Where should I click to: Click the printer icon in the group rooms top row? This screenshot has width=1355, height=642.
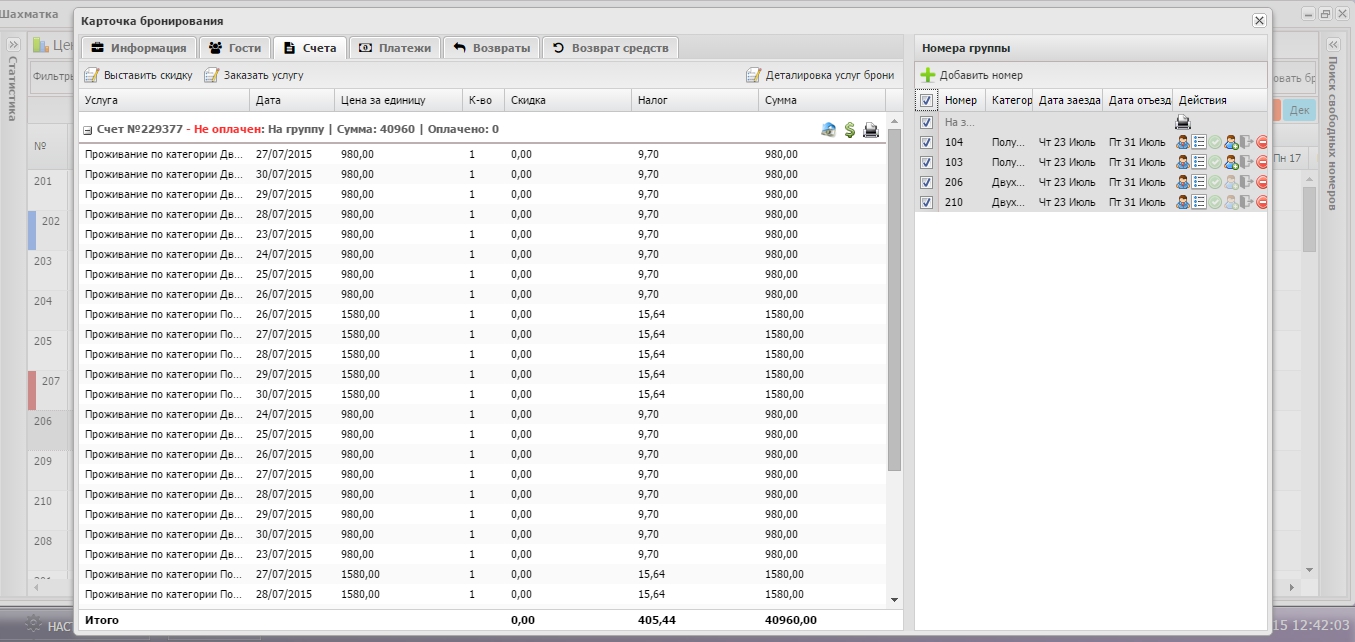1183,122
